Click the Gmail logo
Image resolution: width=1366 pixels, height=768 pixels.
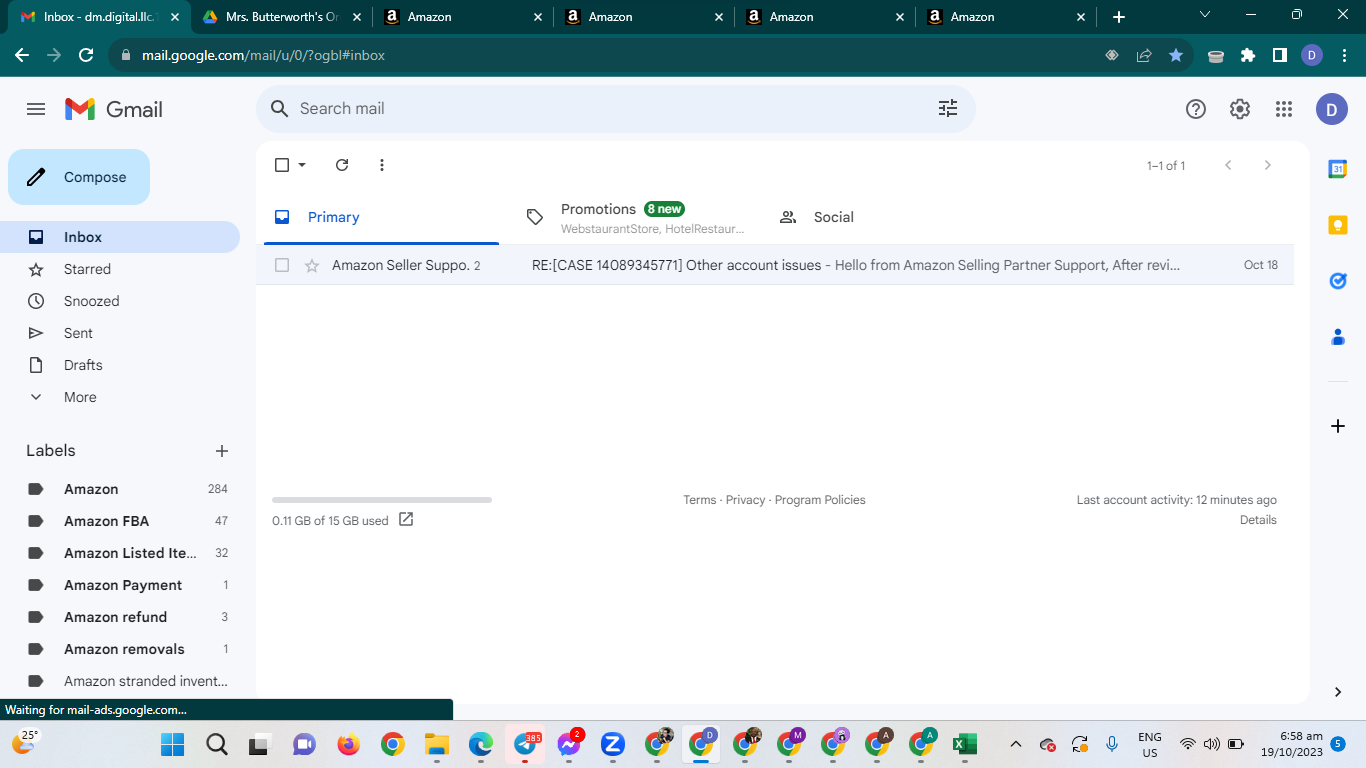pyautogui.click(x=113, y=109)
